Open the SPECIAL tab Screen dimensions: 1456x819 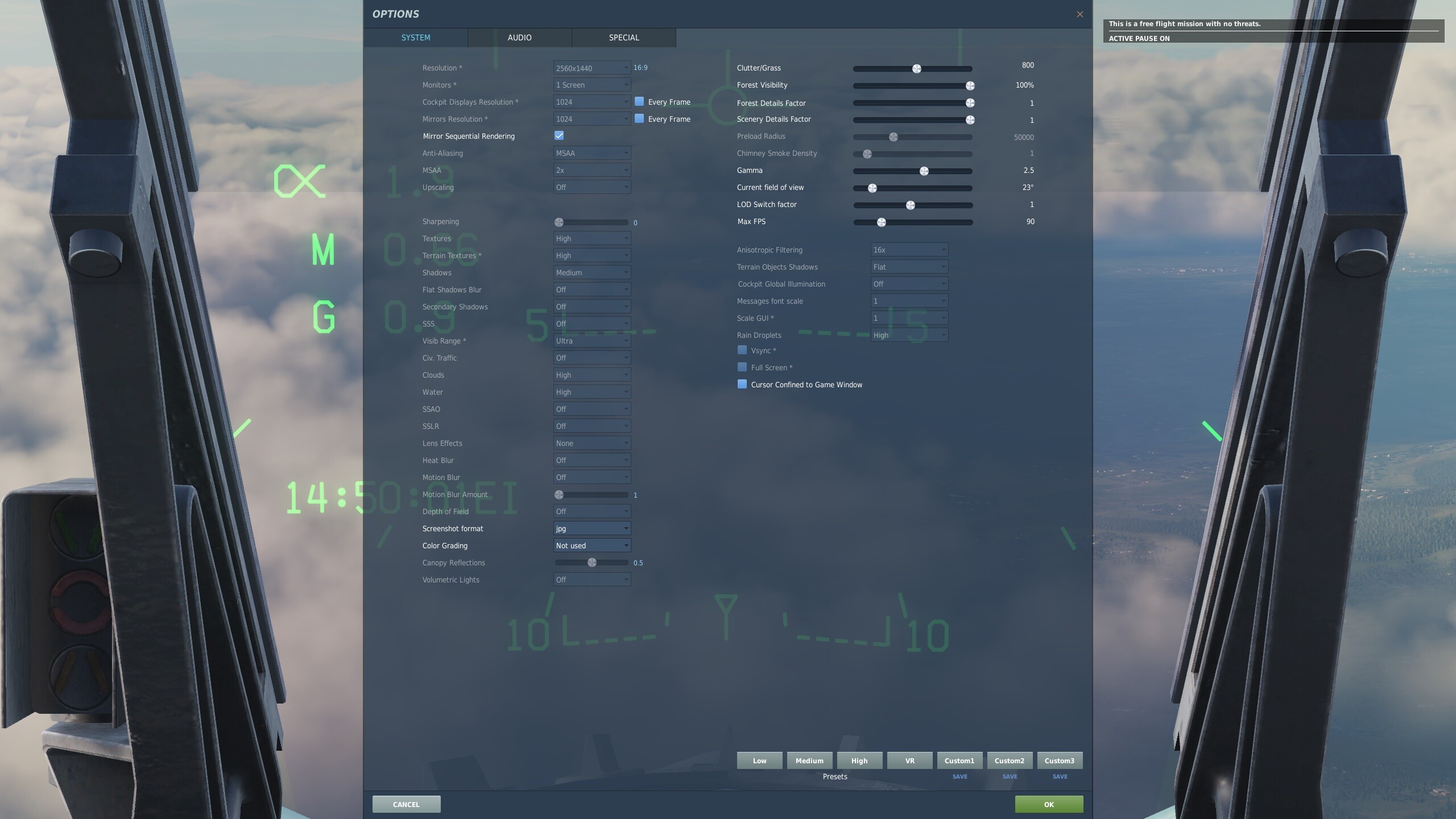tap(624, 38)
